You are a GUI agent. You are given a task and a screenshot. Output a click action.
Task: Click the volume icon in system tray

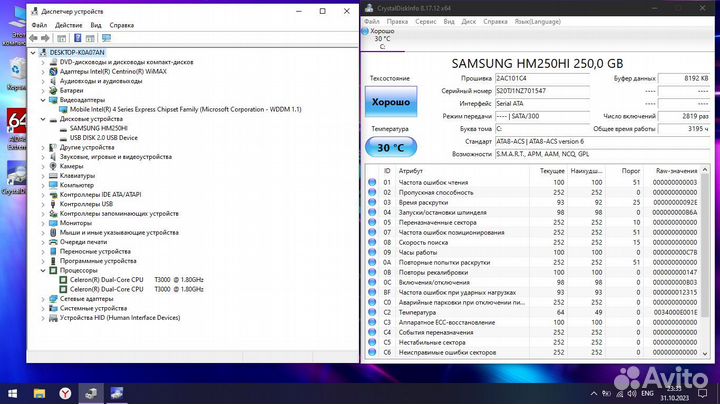click(632, 393)
